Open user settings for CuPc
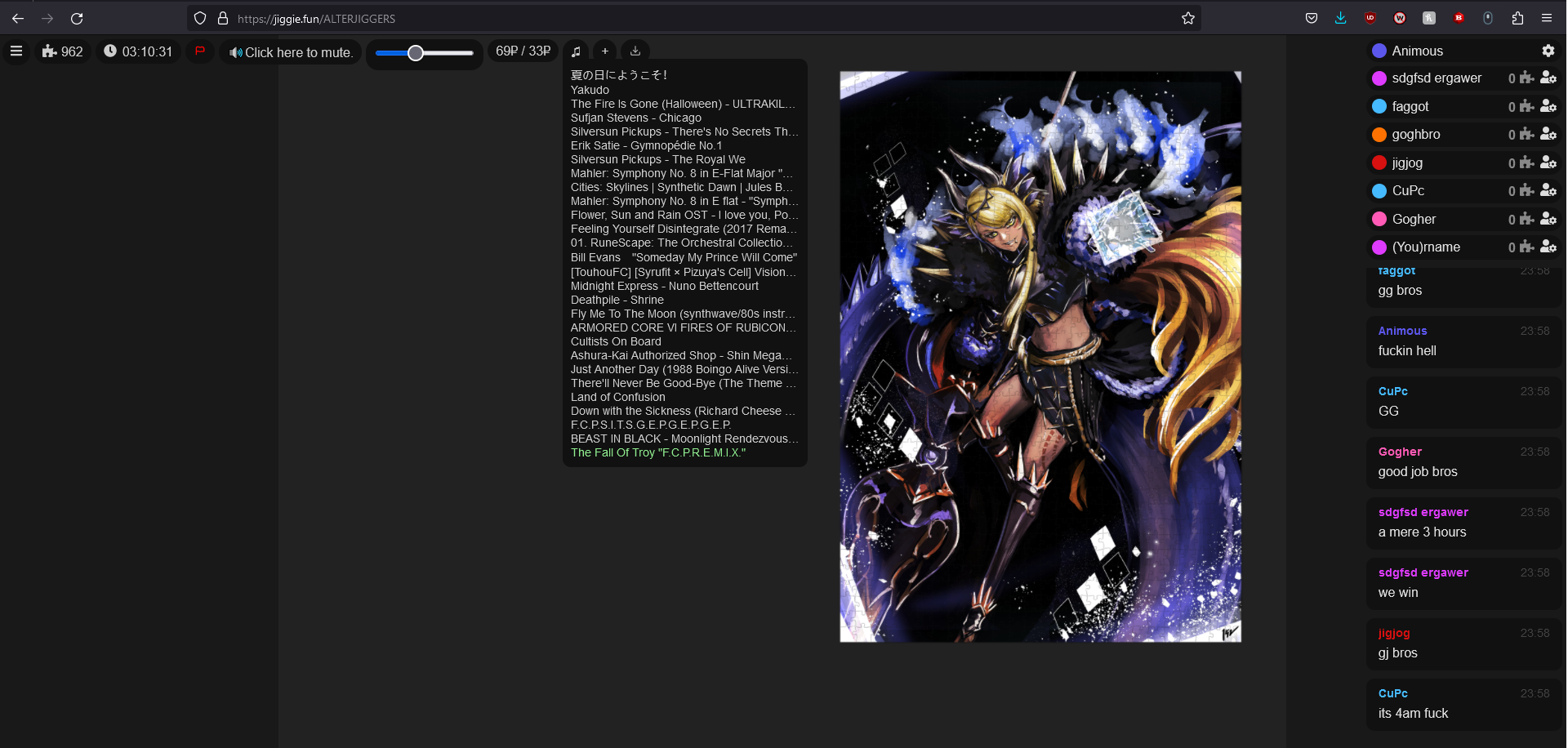The height and width of the screenshot is (748, 1568). (x=1548, y=191)
